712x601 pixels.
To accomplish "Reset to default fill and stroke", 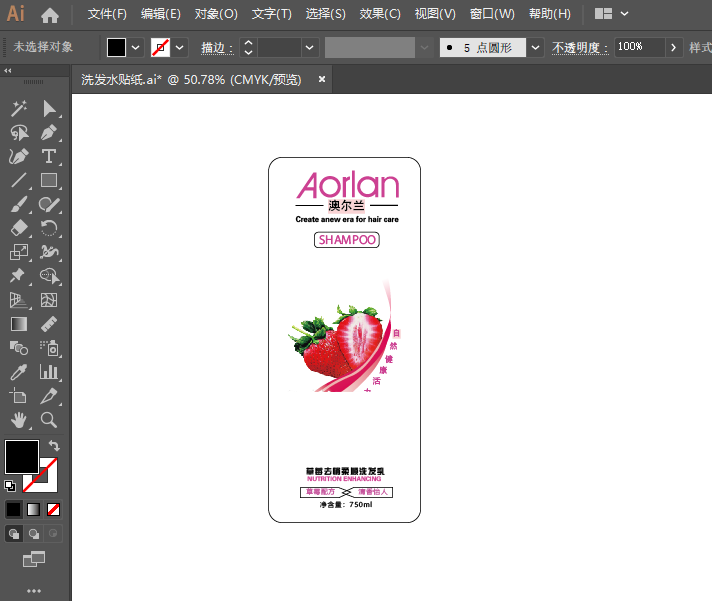I will 10,485.
